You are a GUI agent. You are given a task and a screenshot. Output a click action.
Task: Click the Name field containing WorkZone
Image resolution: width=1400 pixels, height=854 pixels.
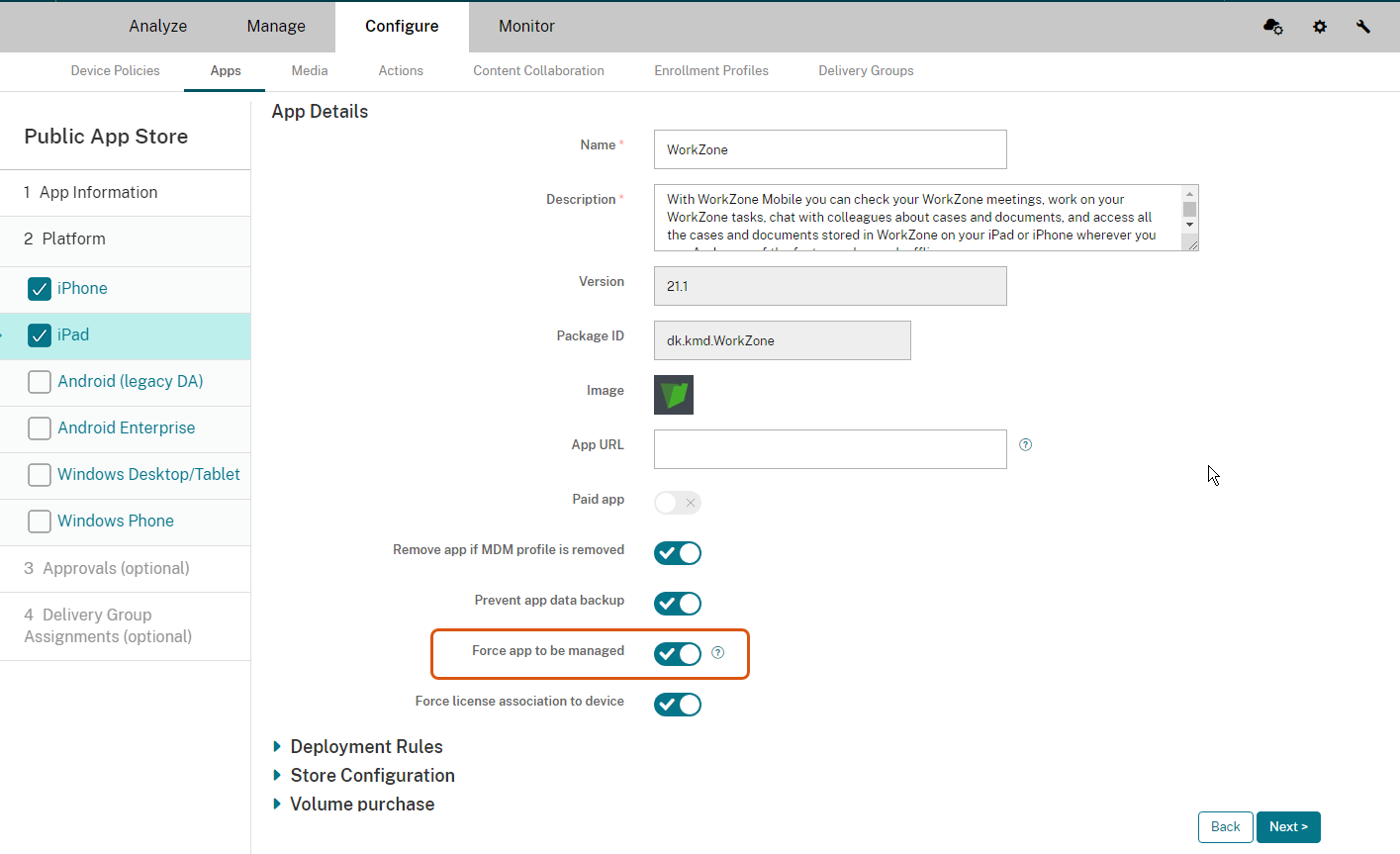(x=830, y=149)
